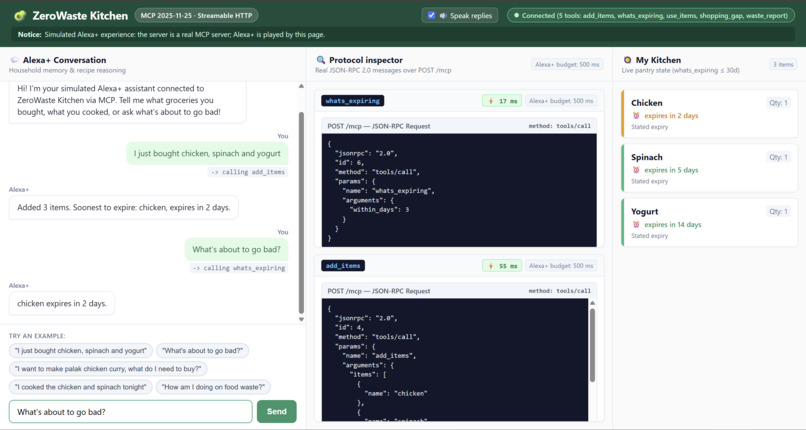Click the add_items JSON request code block
The width and height of the screenshot is (806, 430).
pos(455,360)
